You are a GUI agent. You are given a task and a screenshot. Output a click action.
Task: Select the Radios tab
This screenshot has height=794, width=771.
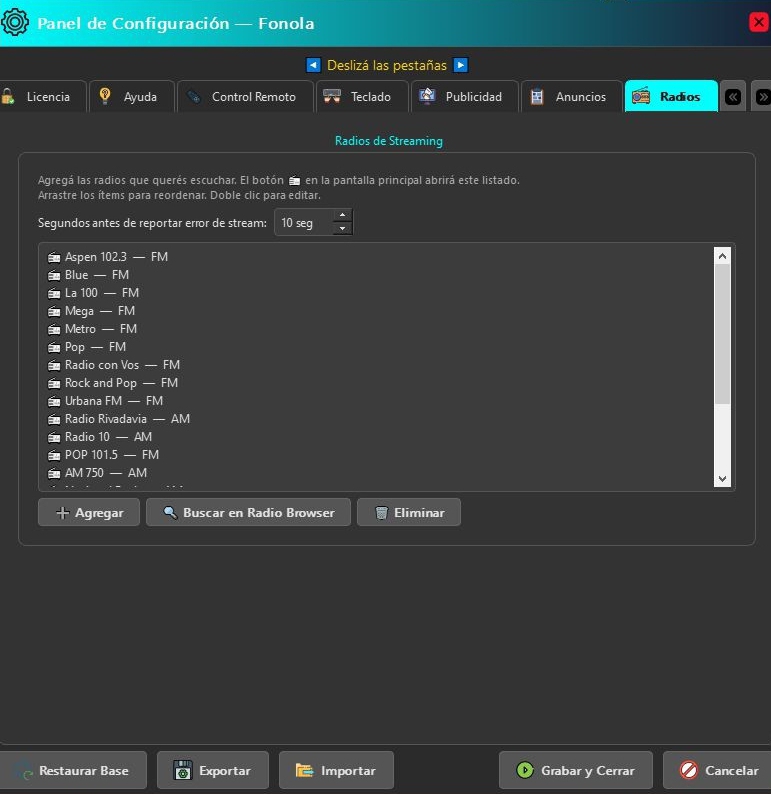(671, 96)
